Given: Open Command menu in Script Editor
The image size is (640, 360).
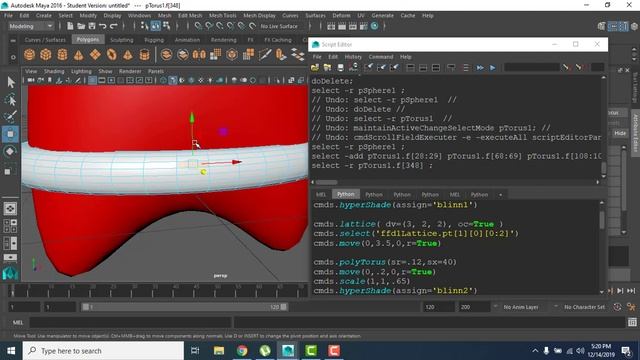Looking at the screenshot, I should coord(381,57).
